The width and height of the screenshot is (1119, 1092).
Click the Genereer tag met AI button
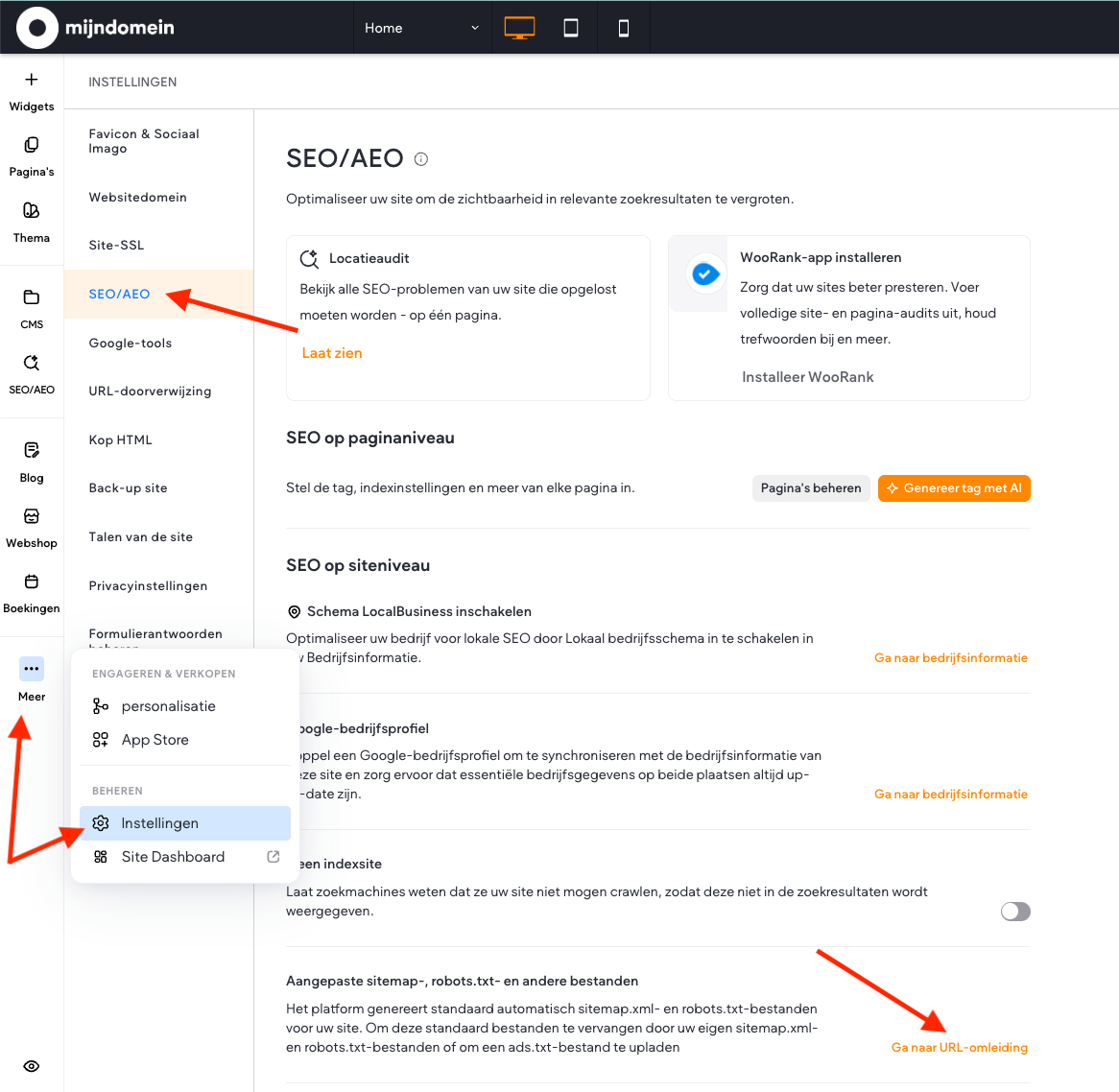[x=953, y=488]
